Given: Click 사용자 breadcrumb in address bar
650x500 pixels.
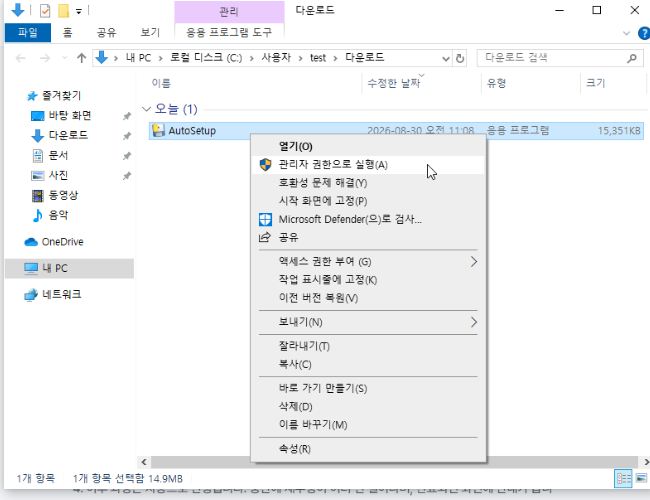Looking at the screenshot, I should click(276, 58).
